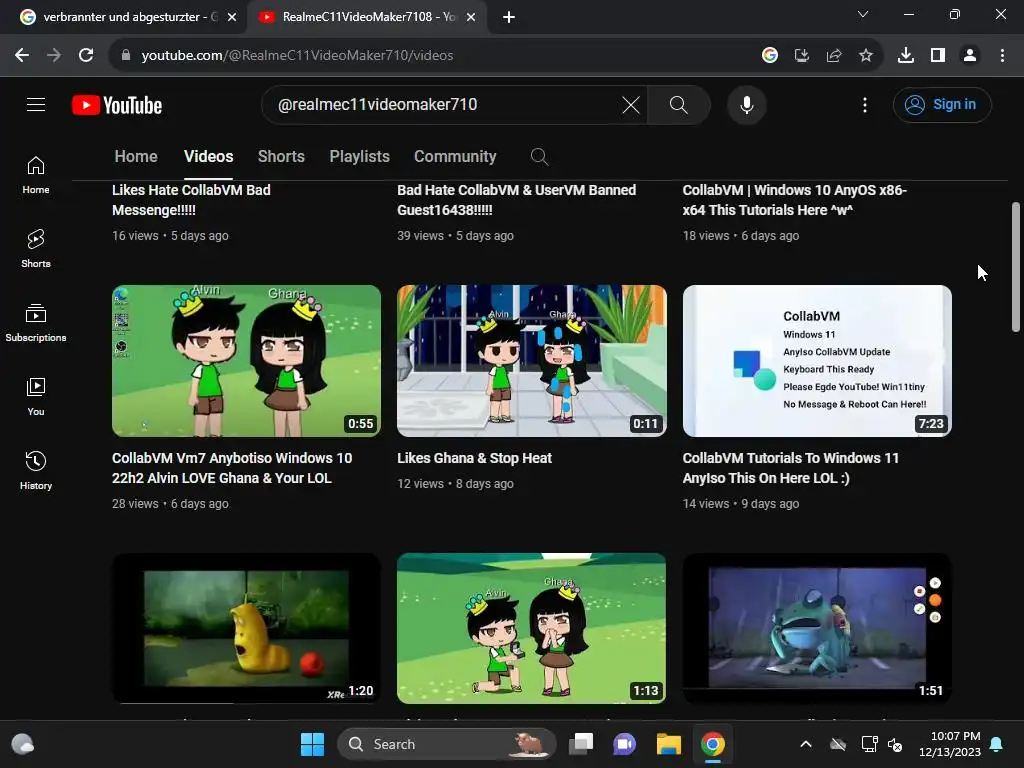Image resolution: width=1024 pixels, height=768 pixels.
Task: Open 'Likes Ghana & Stop Heat' title
Action: coord(474,458)
